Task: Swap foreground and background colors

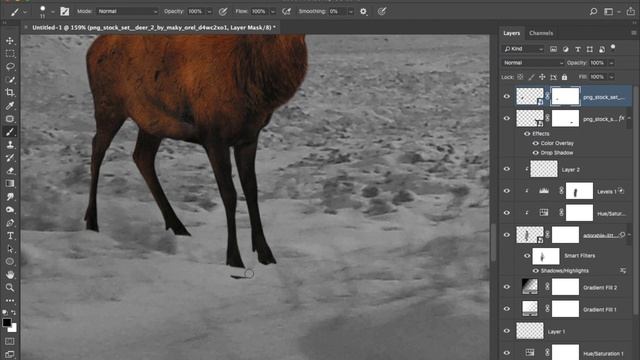Action: click(x=13, y=312)
